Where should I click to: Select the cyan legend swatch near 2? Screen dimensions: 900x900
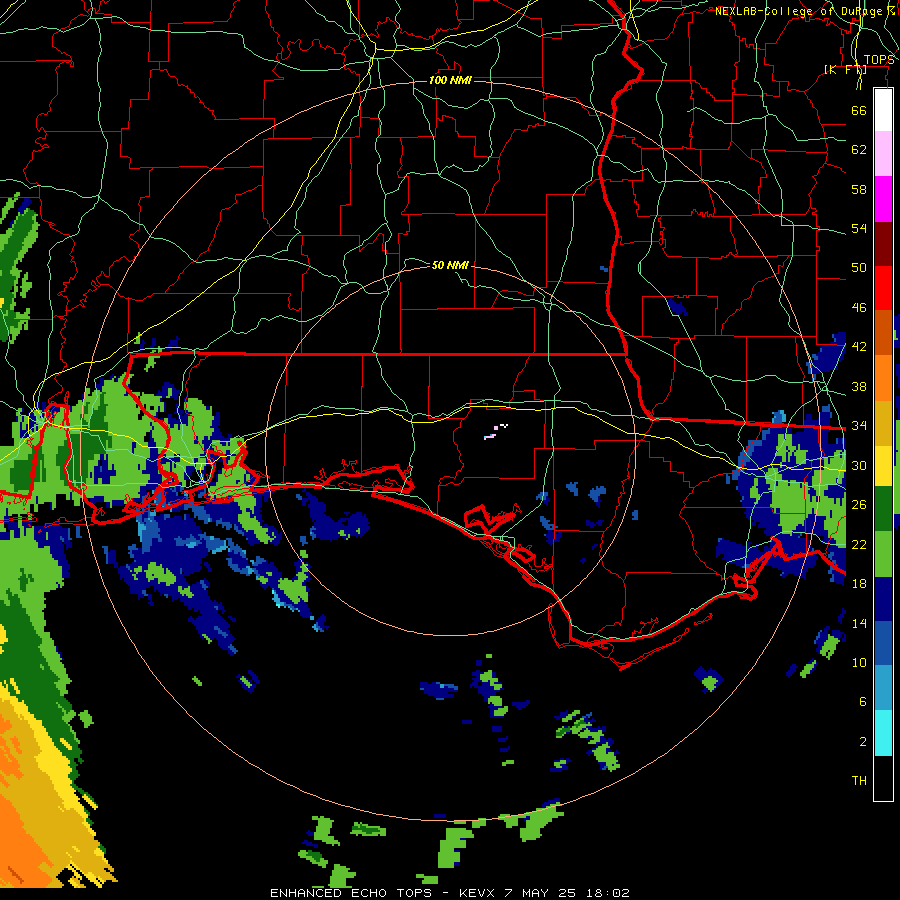click(883, 733)
